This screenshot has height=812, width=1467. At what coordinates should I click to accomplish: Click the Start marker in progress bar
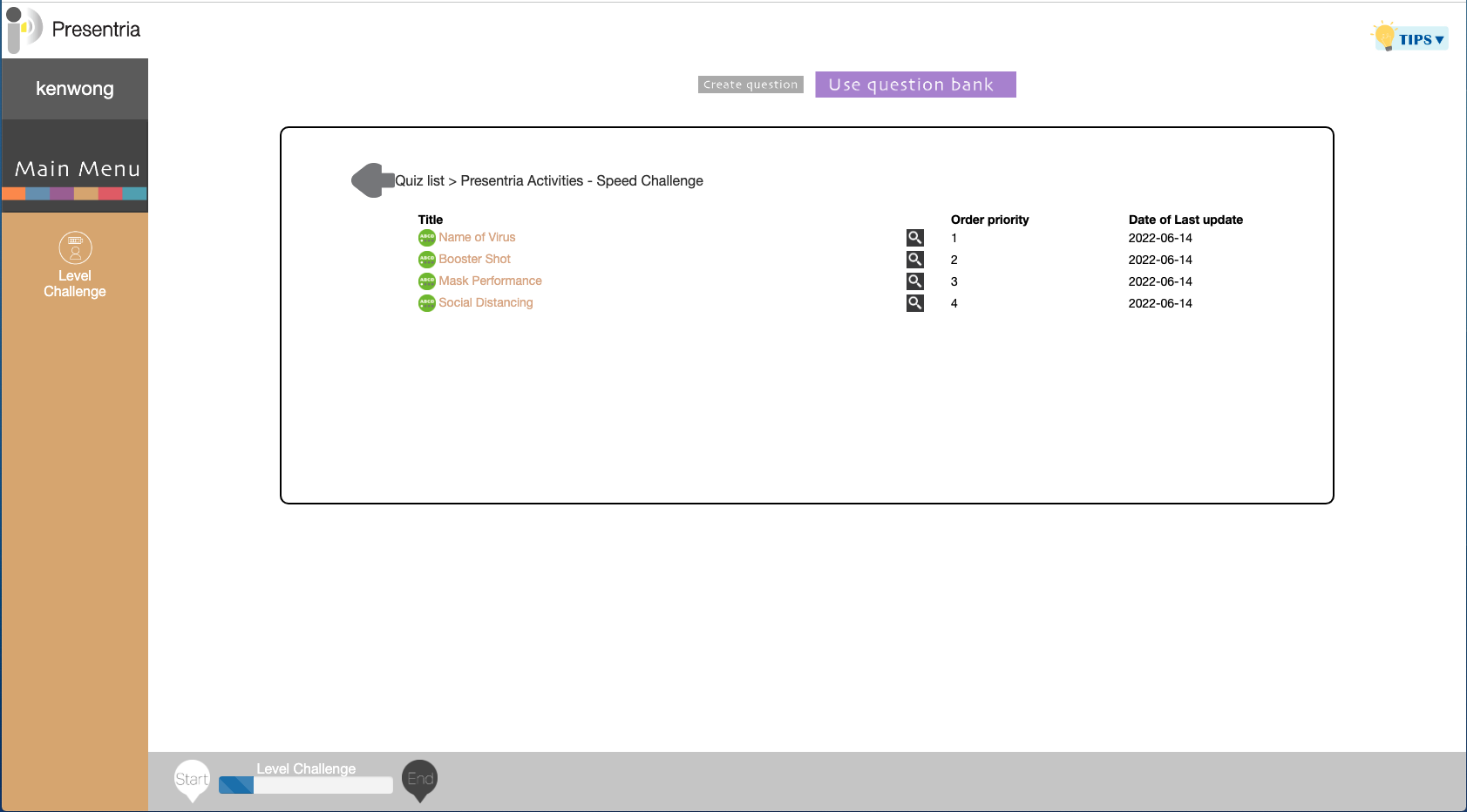(x=192, y=780)
